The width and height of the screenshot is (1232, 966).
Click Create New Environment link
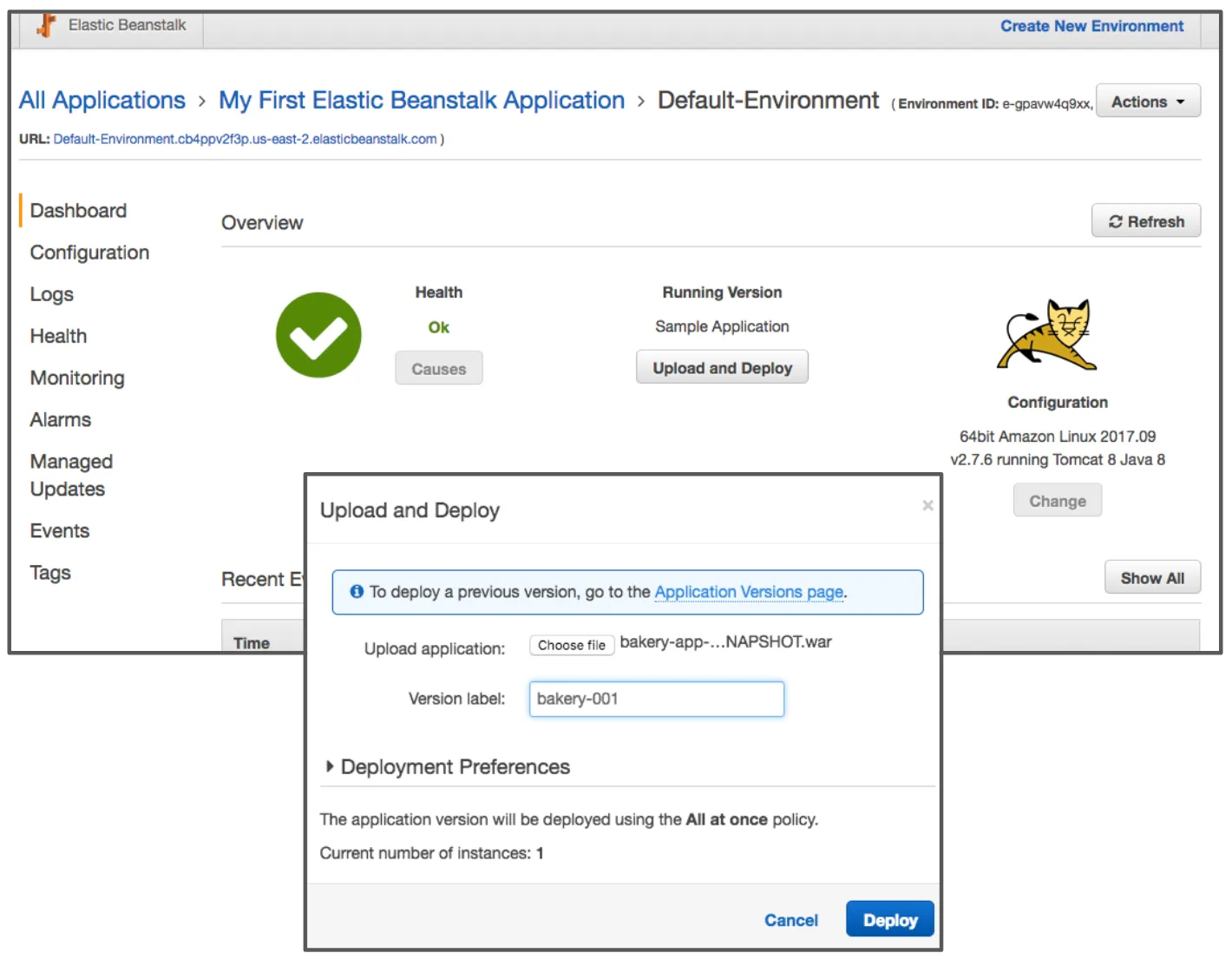[x=1092, y=25]
